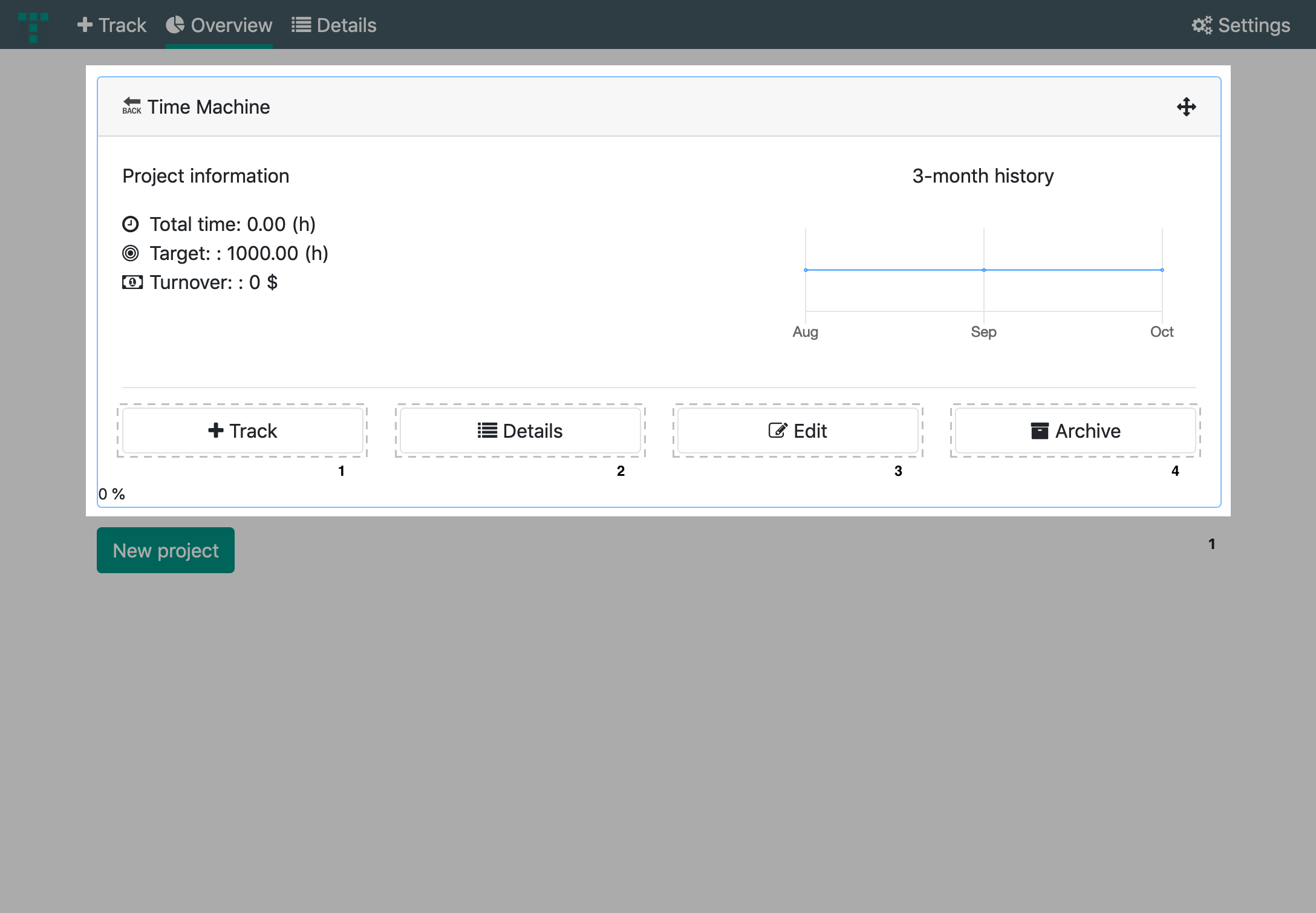Click New project button to create
The width and height of the screenshot is (1316, 913).
[x=165, y=550]
